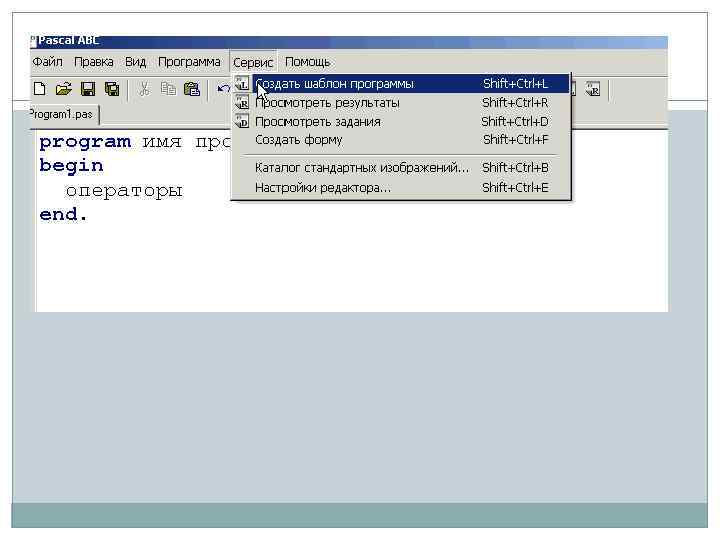
Task: Click the Undo arrow icon
Action: point(223,89)
